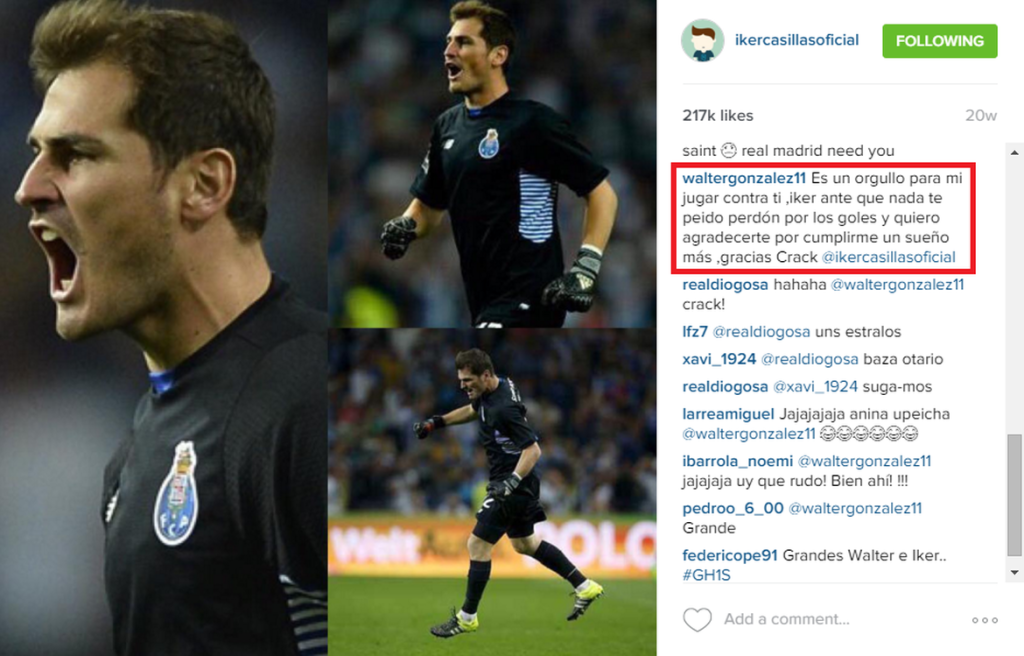The height and width of the screenshot is (656, 1024).
Task: Open lfz7 commenter profile
Action: [x=695, y=332]
